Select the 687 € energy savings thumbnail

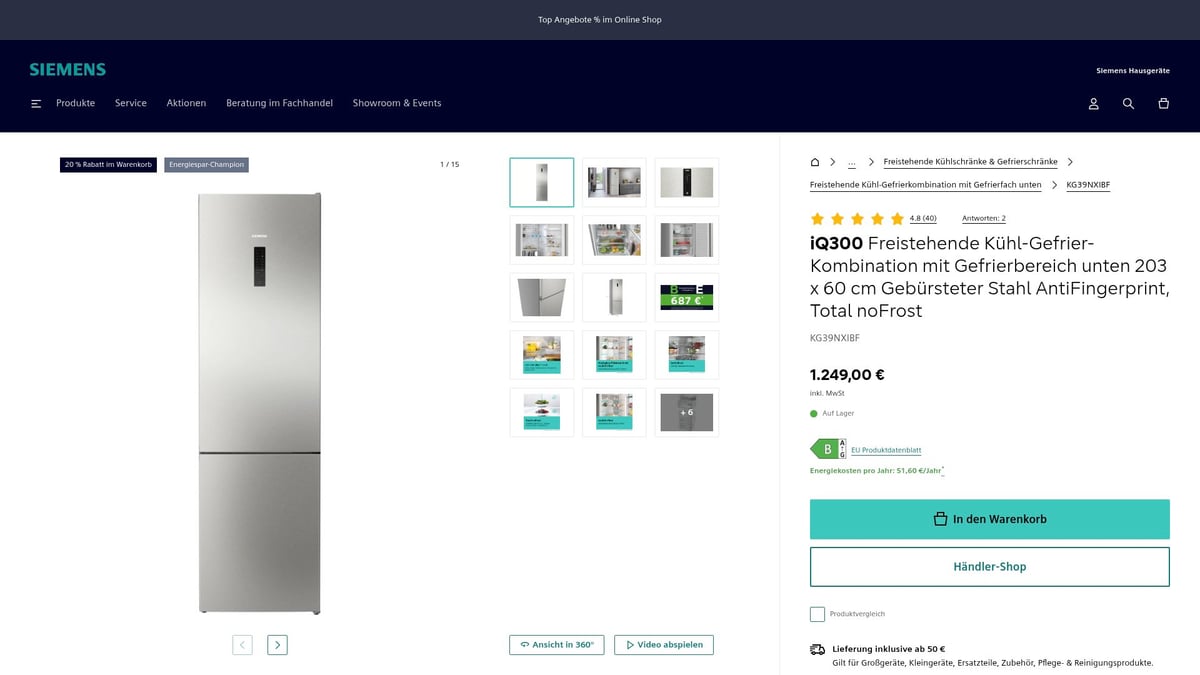tap(686, 298)
